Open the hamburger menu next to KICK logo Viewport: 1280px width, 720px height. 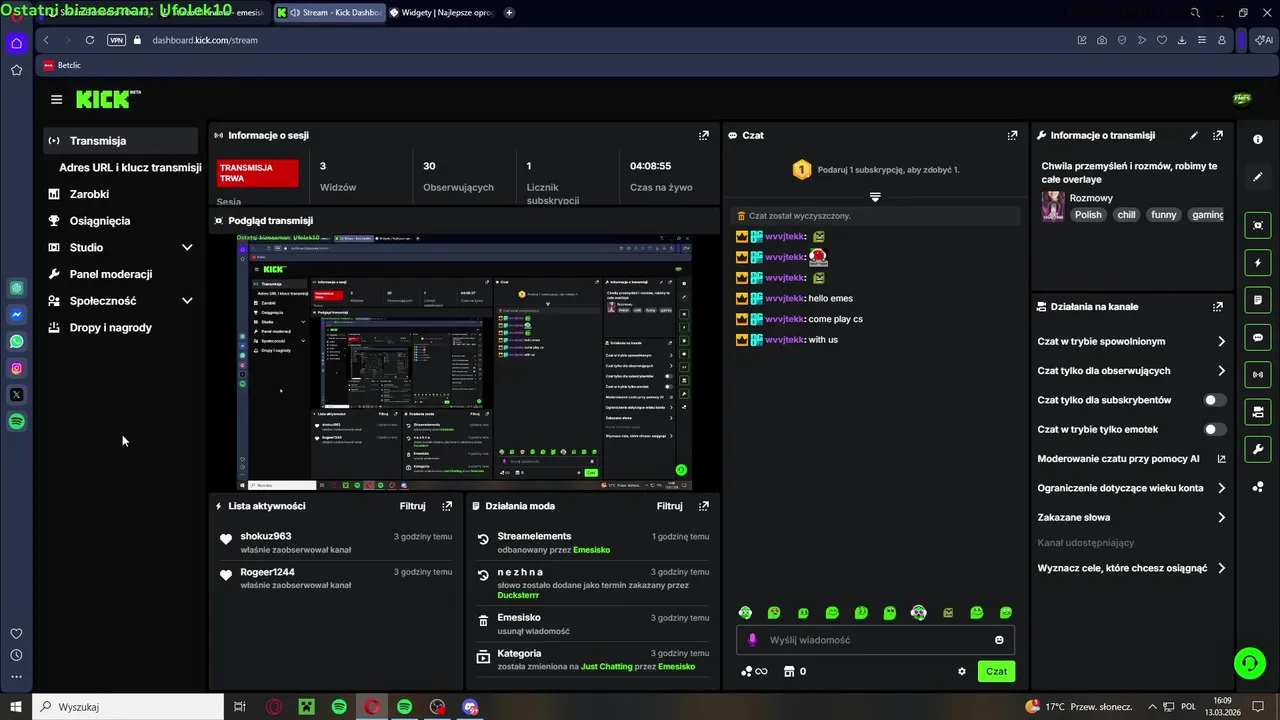pos(56,99)
